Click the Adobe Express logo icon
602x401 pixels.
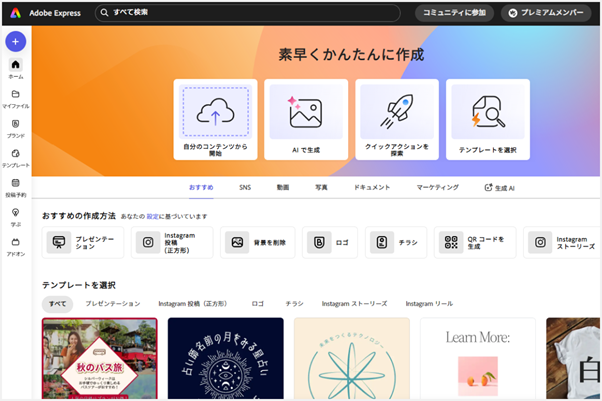pos(15,13)
